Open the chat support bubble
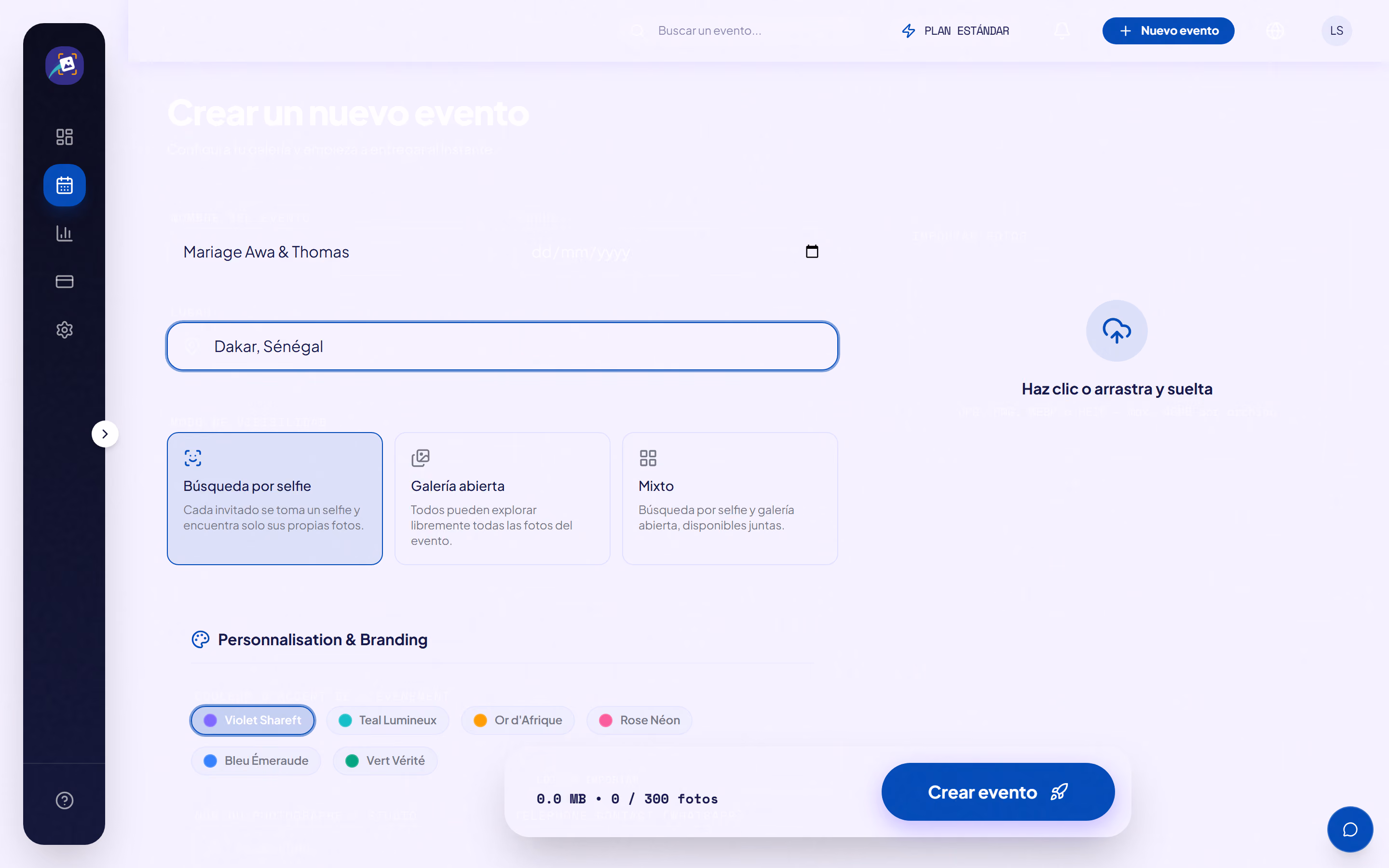The width and height of the screenshot is (1389, 868). 1350,829
